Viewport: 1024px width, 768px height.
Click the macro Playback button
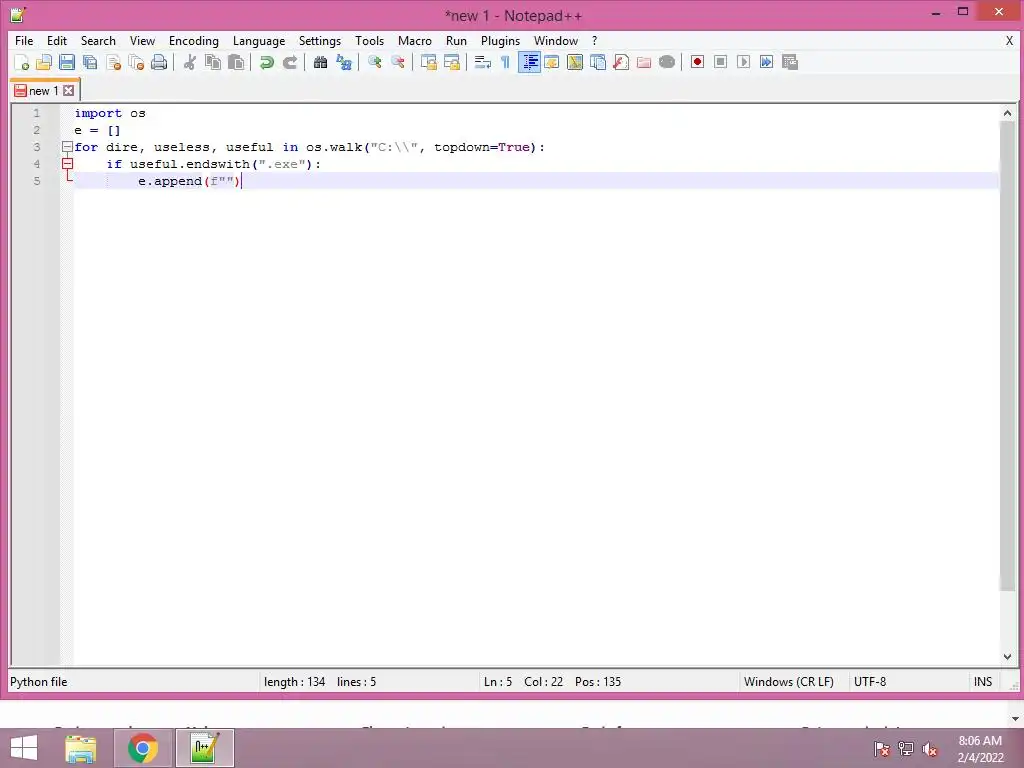point(743,62)
